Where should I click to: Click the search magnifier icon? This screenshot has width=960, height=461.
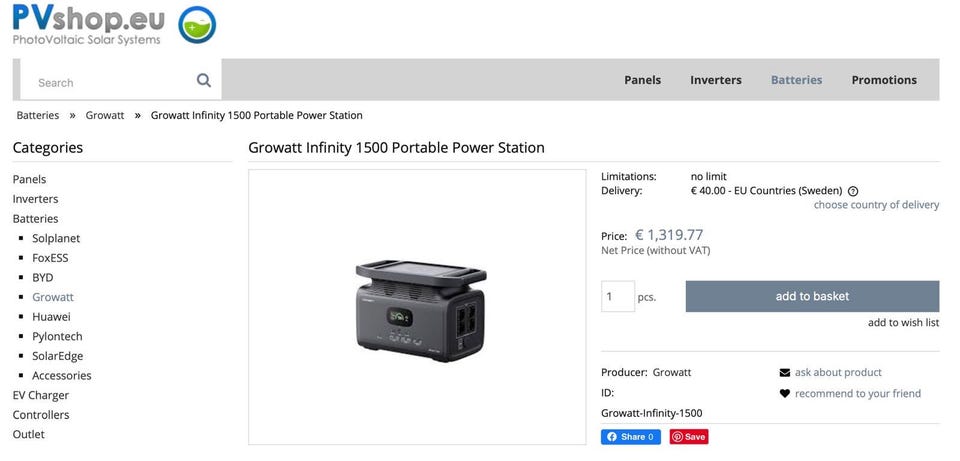click(x=204, y=81)
